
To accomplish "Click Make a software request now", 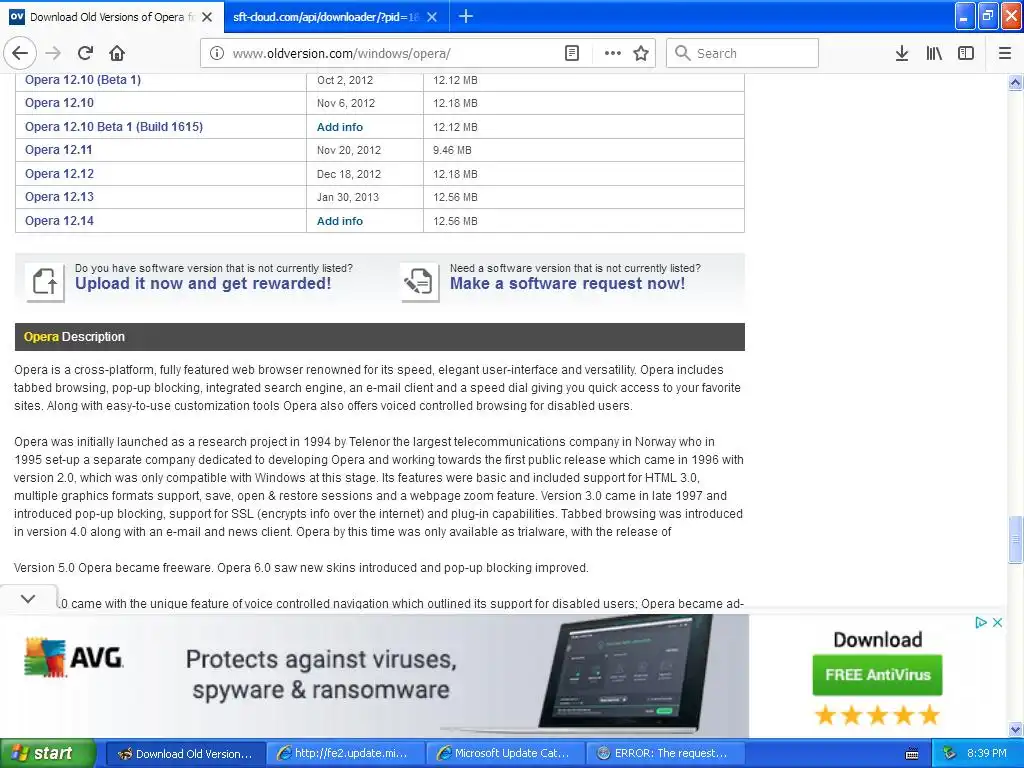I will click(x=568, y=283).
